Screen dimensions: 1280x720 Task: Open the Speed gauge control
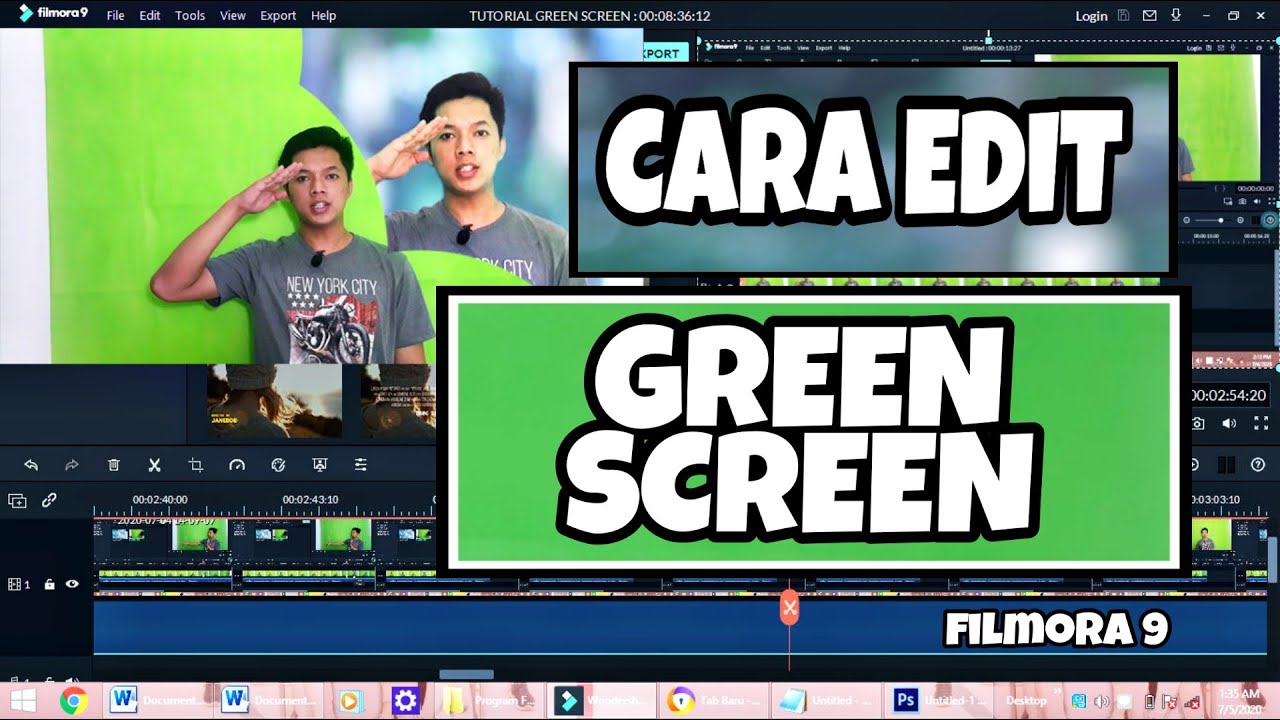tap(237, 465)
